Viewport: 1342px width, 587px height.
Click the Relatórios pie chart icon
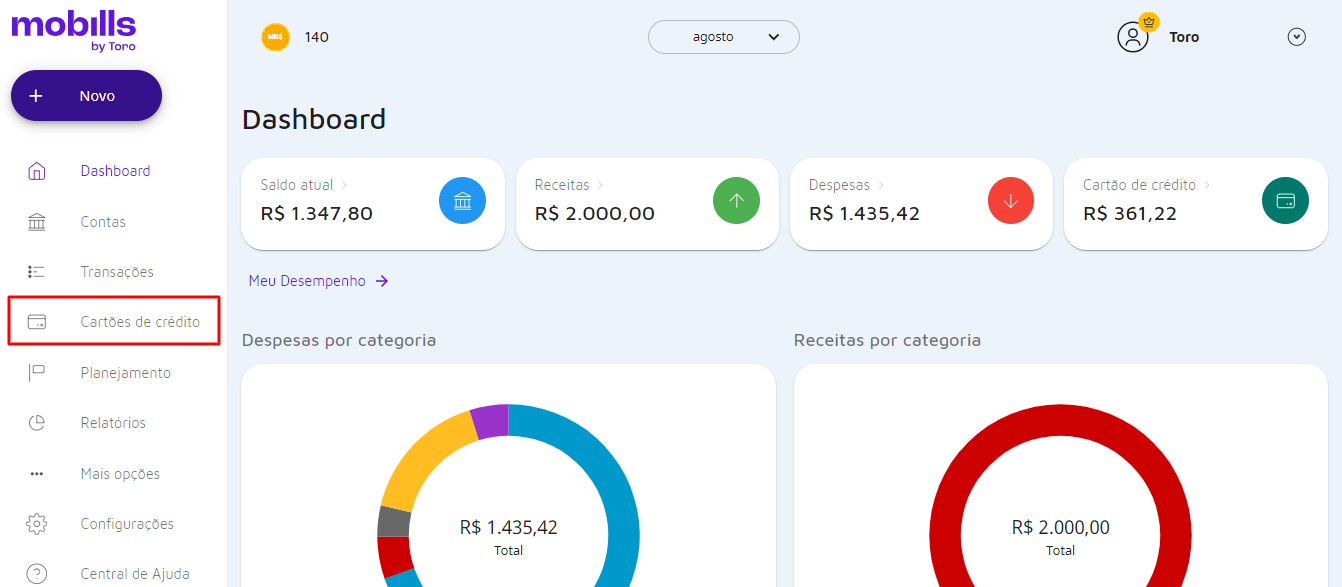(x=36, y=422)
